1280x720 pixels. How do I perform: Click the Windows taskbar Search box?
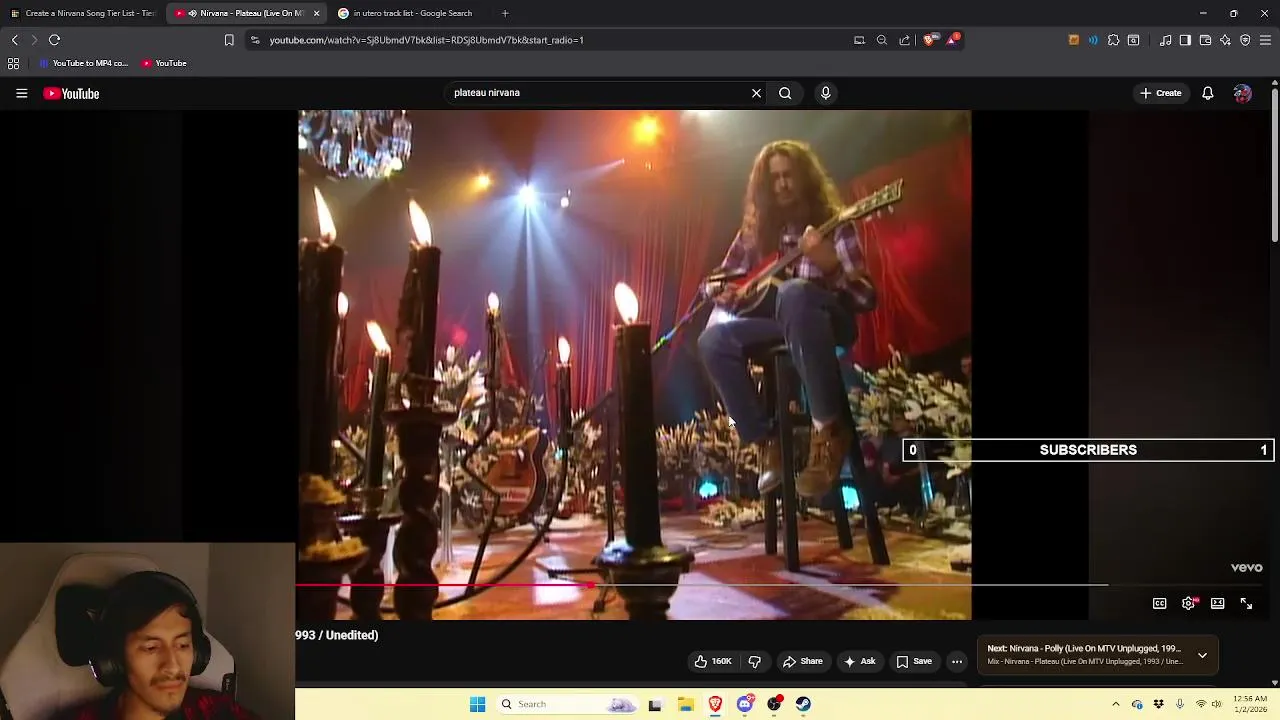(x=567, y=704)
